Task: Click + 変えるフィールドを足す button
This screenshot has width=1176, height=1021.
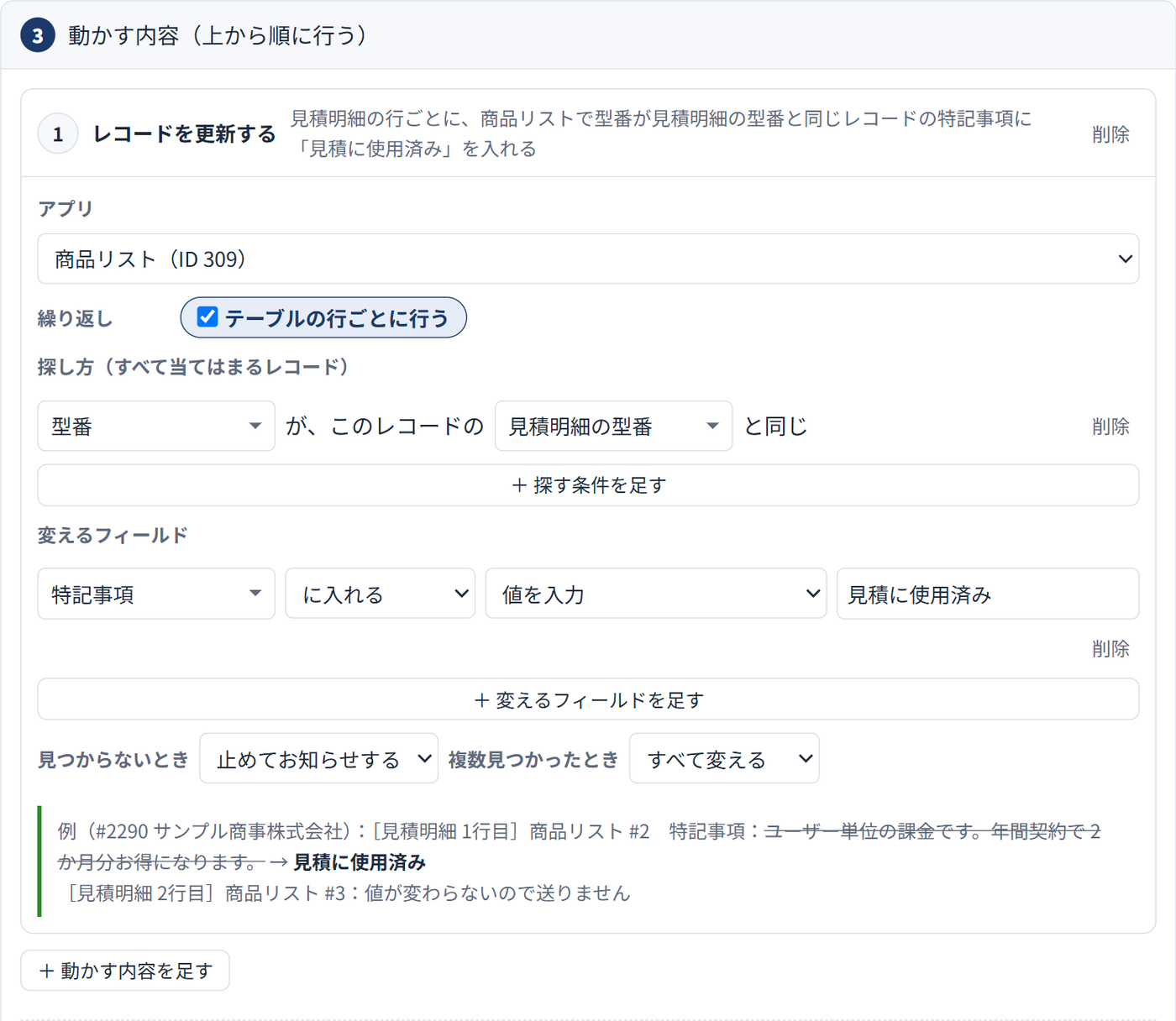Action: (x=588, y=699)
